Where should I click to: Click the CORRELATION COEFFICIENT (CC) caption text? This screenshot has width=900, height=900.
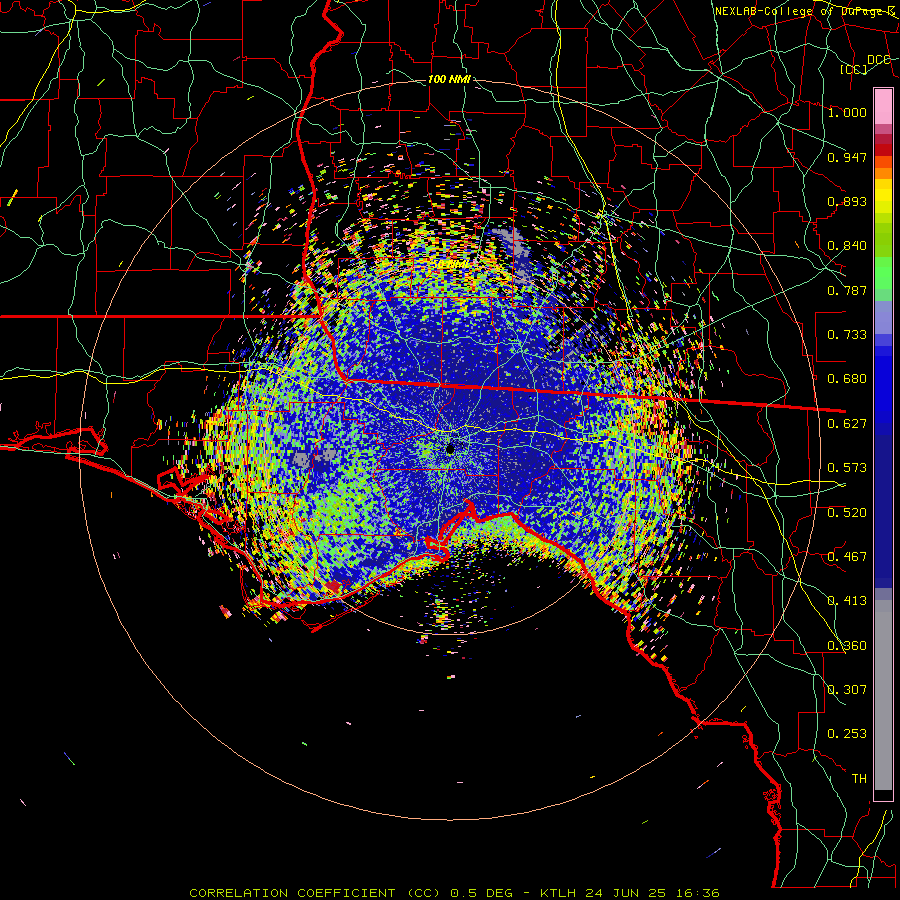click(x=315, y=893)
